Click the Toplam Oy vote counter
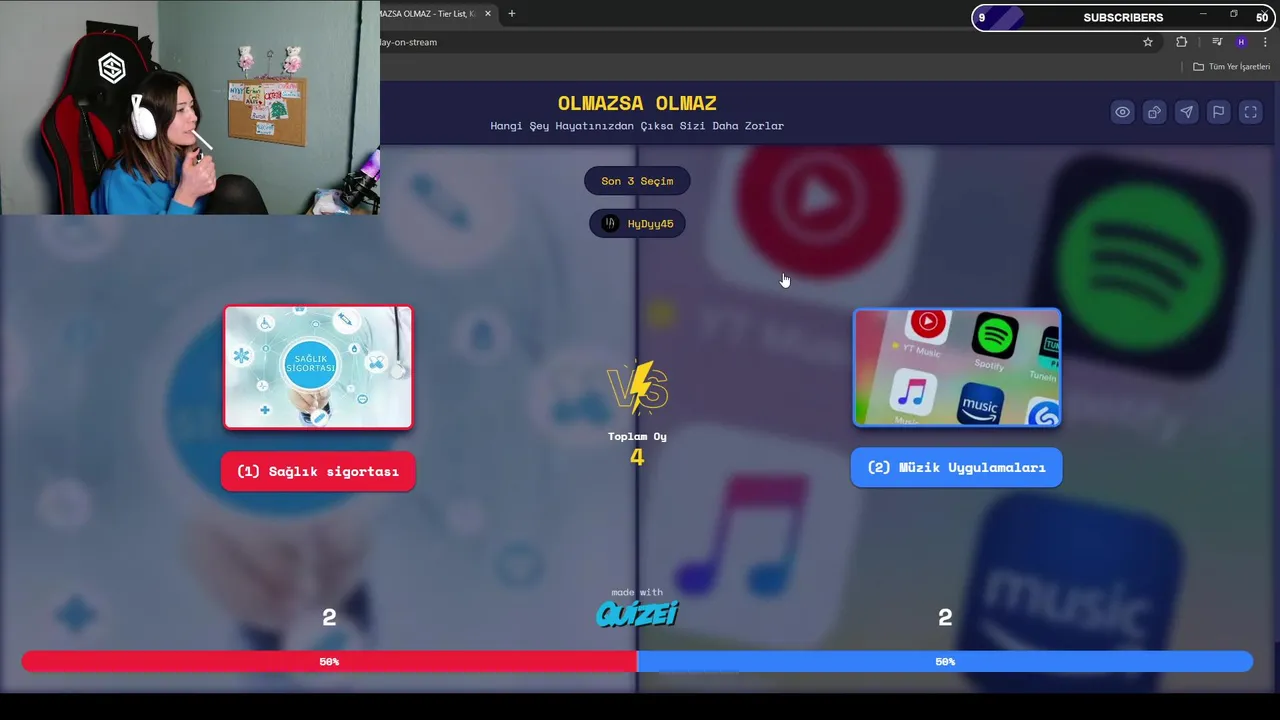Image resolution: width=1280 pixels, height=720 pixels. (637, 448)
